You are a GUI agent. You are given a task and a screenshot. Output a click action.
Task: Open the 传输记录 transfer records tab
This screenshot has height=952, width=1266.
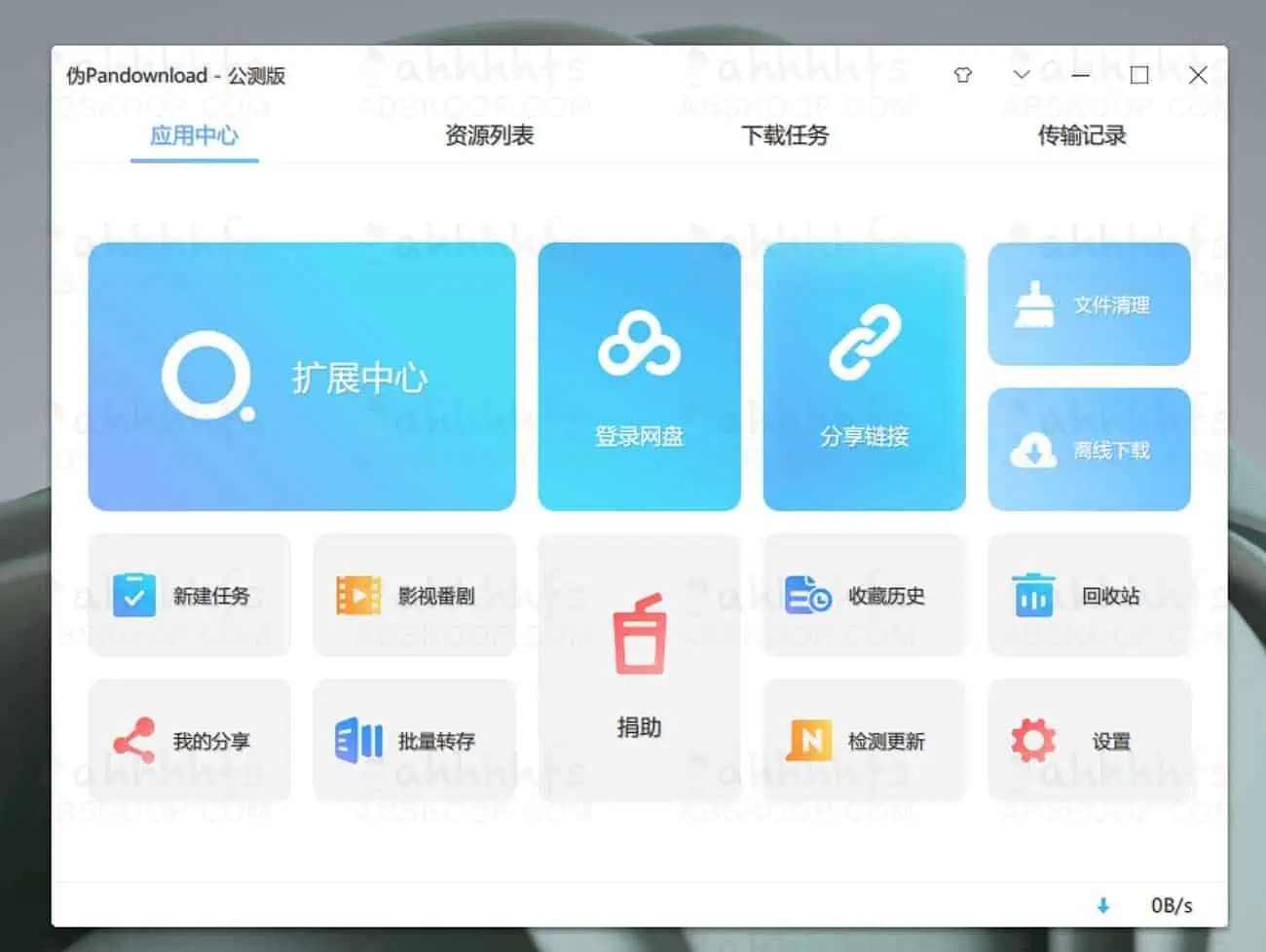click(x=1081, y=136)
